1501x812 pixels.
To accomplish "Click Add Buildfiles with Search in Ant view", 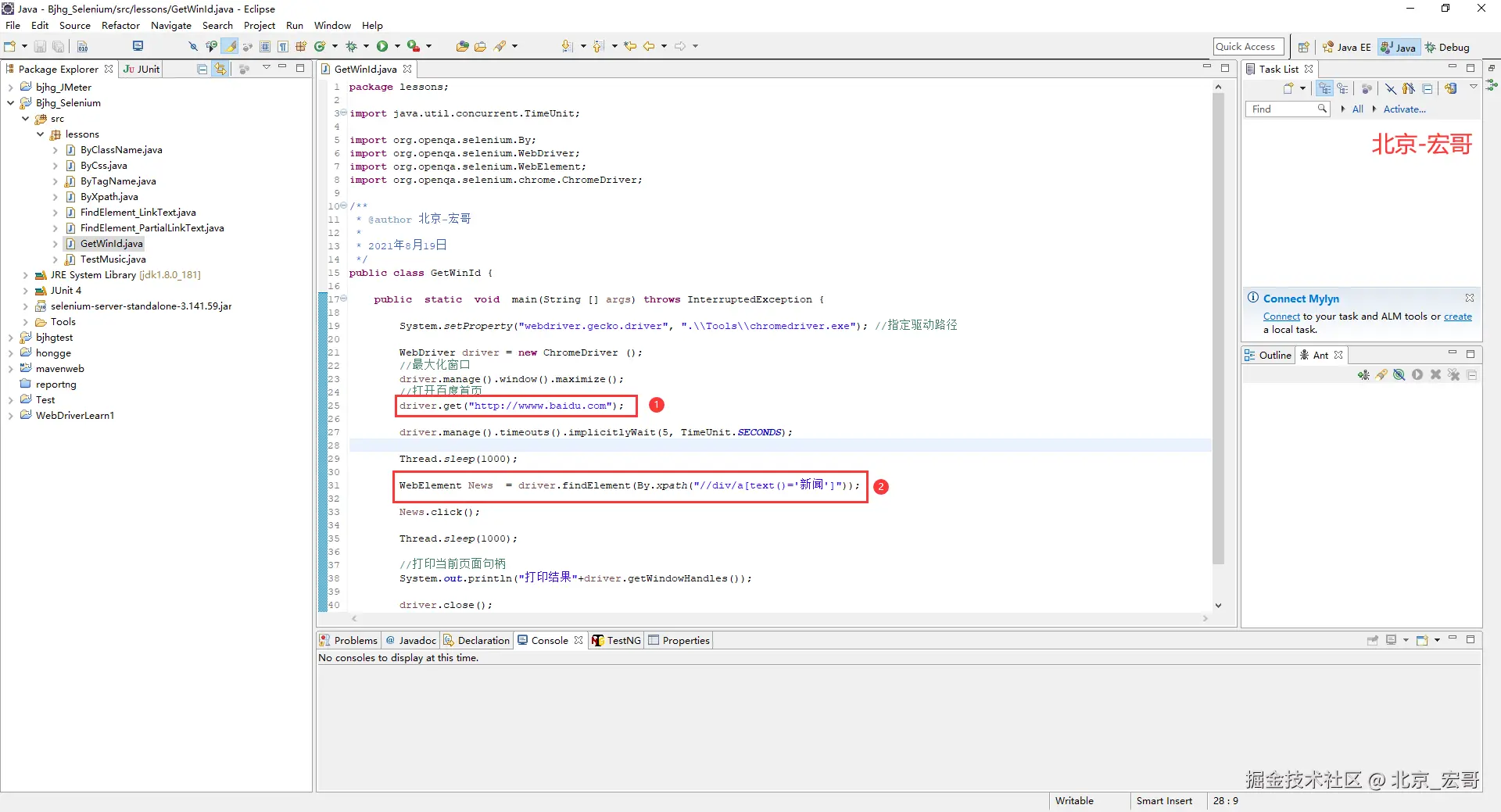I will (x=1381, y=375).
